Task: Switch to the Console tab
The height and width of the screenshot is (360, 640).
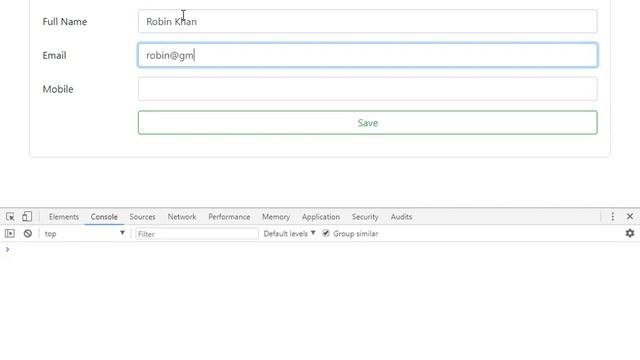Action: (104, 217)
